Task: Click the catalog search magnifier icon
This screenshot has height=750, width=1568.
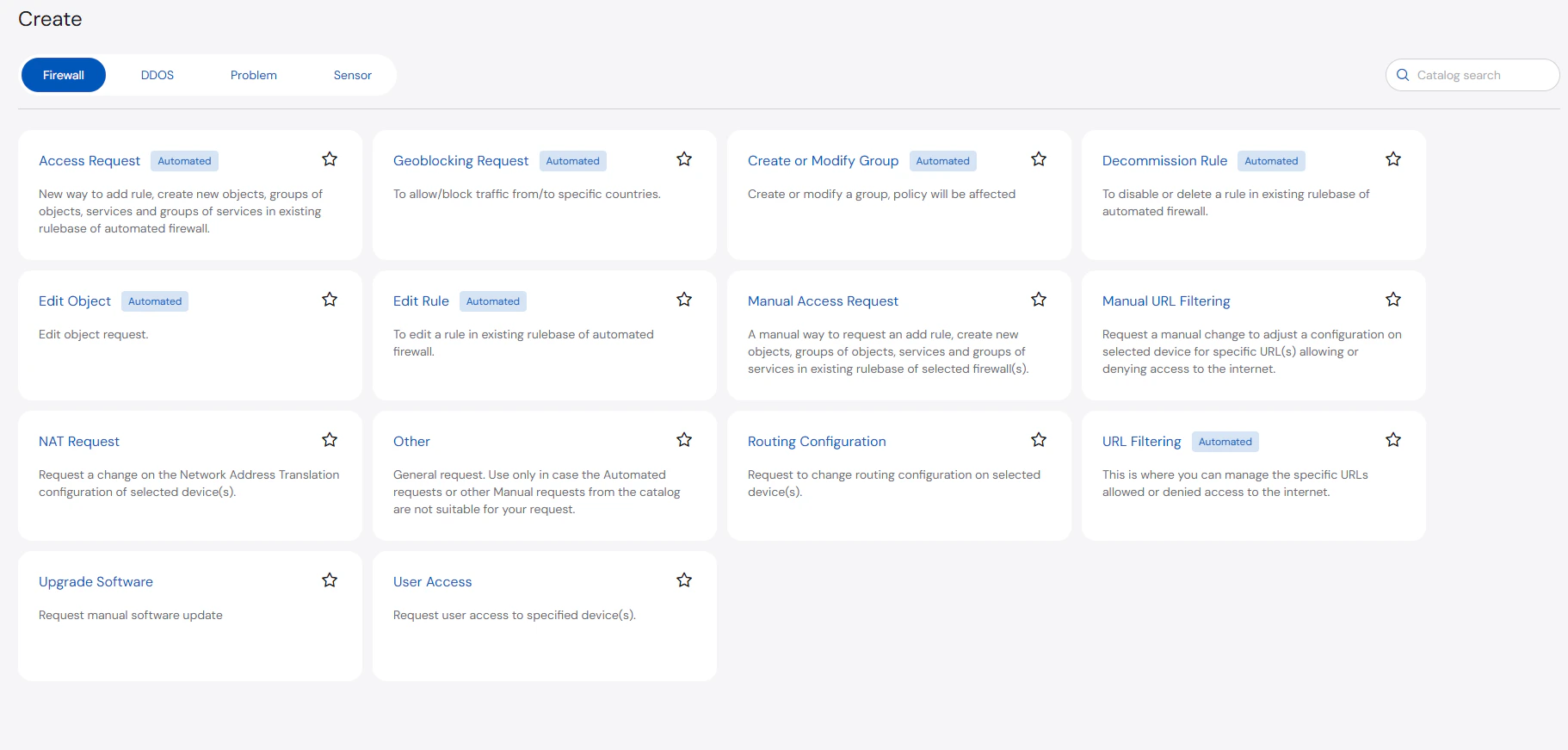Action: click(x=1403, y=75)
